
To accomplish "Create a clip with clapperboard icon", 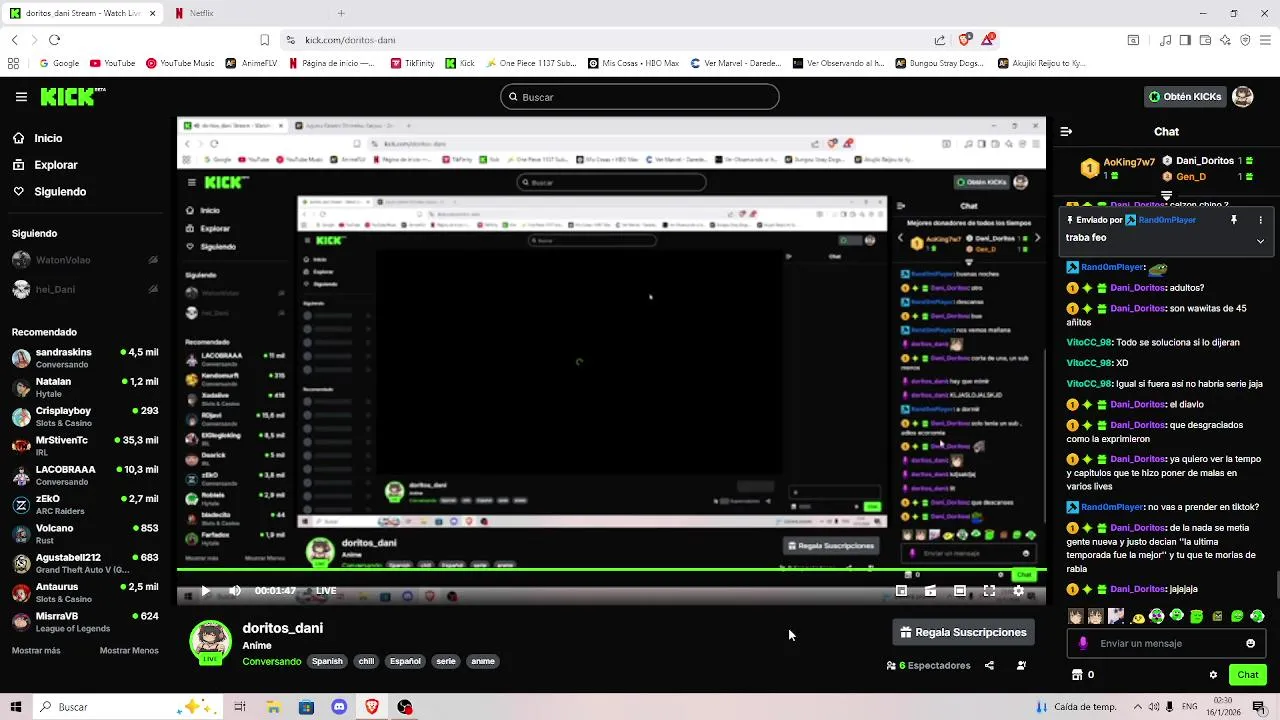I will (930, 591).
